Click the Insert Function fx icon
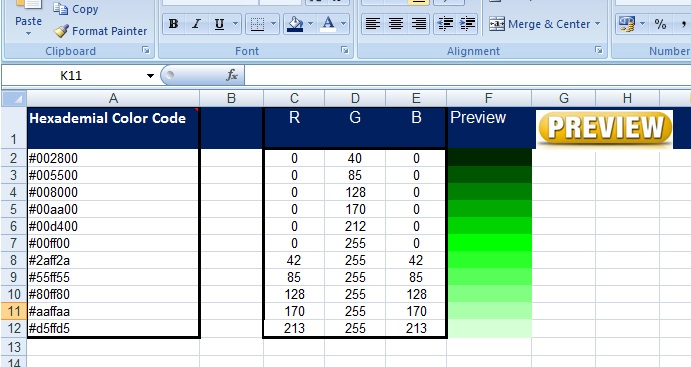Screen dimensions: 691x367 [x=232, y=75]
